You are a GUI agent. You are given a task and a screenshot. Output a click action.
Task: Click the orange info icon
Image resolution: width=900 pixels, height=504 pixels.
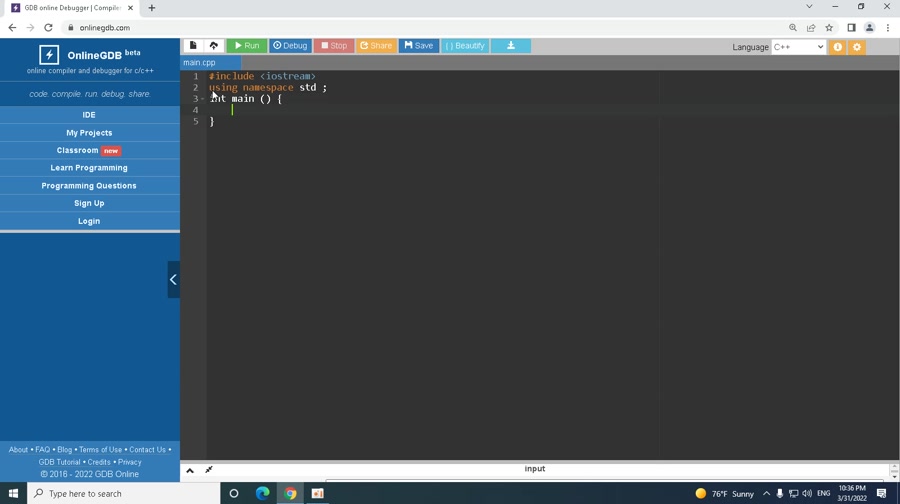tap(838, 47)
